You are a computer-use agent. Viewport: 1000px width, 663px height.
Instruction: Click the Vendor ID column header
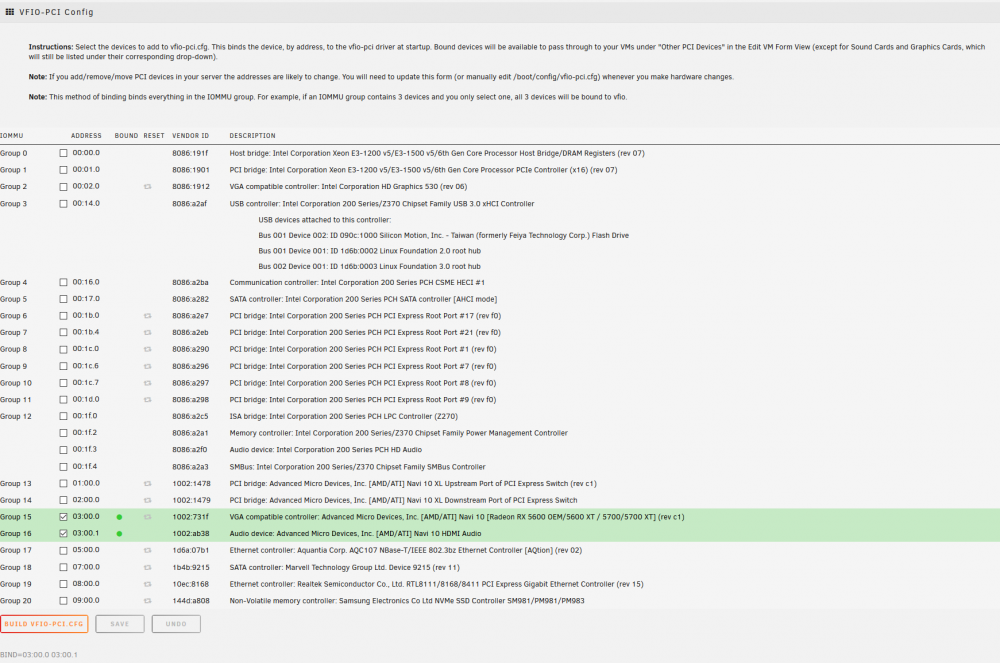pos(191,136)
